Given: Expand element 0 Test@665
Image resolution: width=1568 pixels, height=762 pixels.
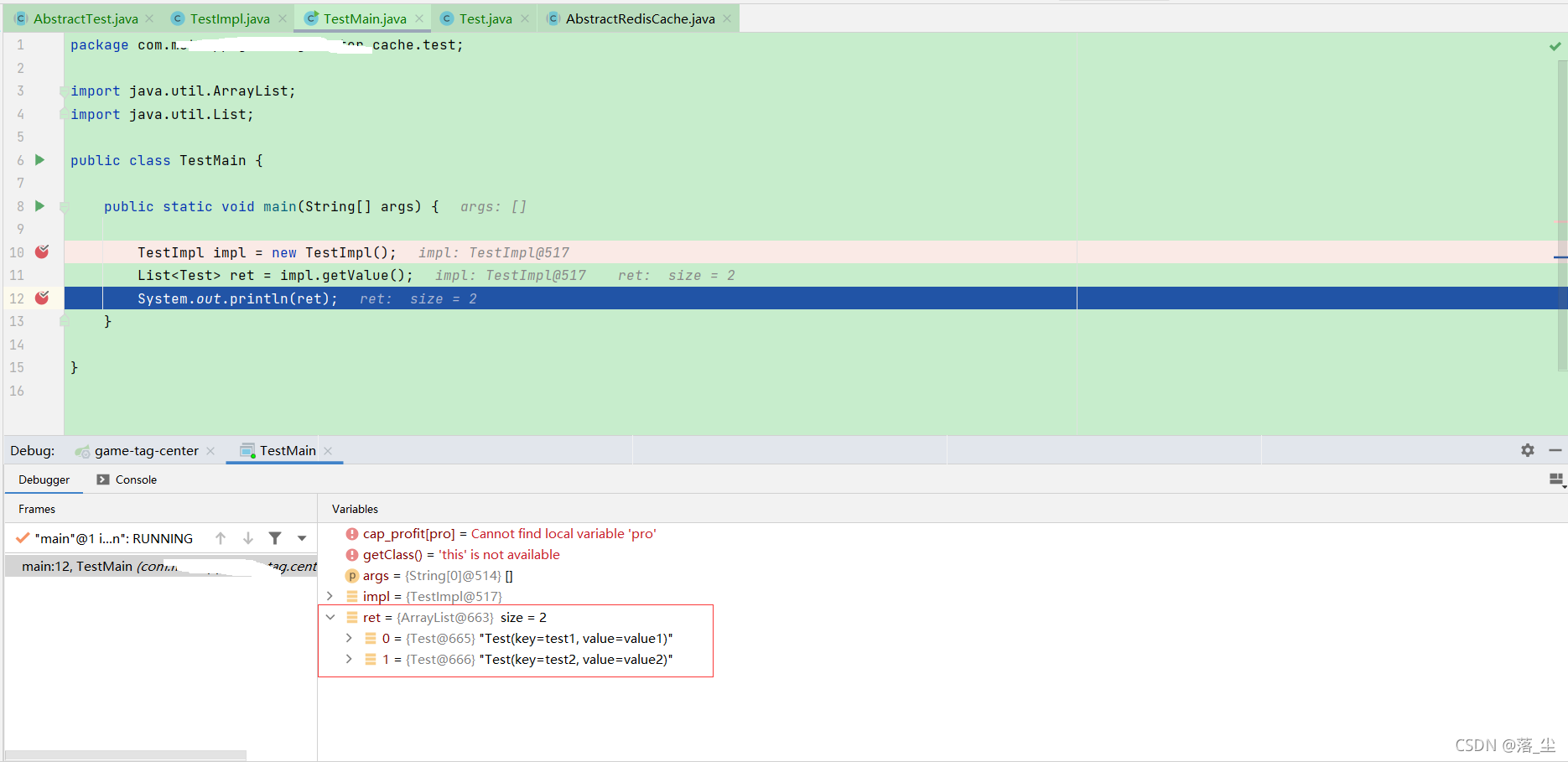Looking at the screenshot, I should (349, 639).
